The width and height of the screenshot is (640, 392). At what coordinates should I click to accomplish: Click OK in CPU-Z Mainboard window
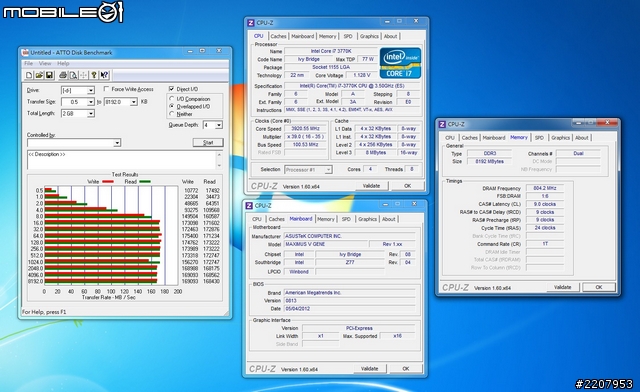406,368
